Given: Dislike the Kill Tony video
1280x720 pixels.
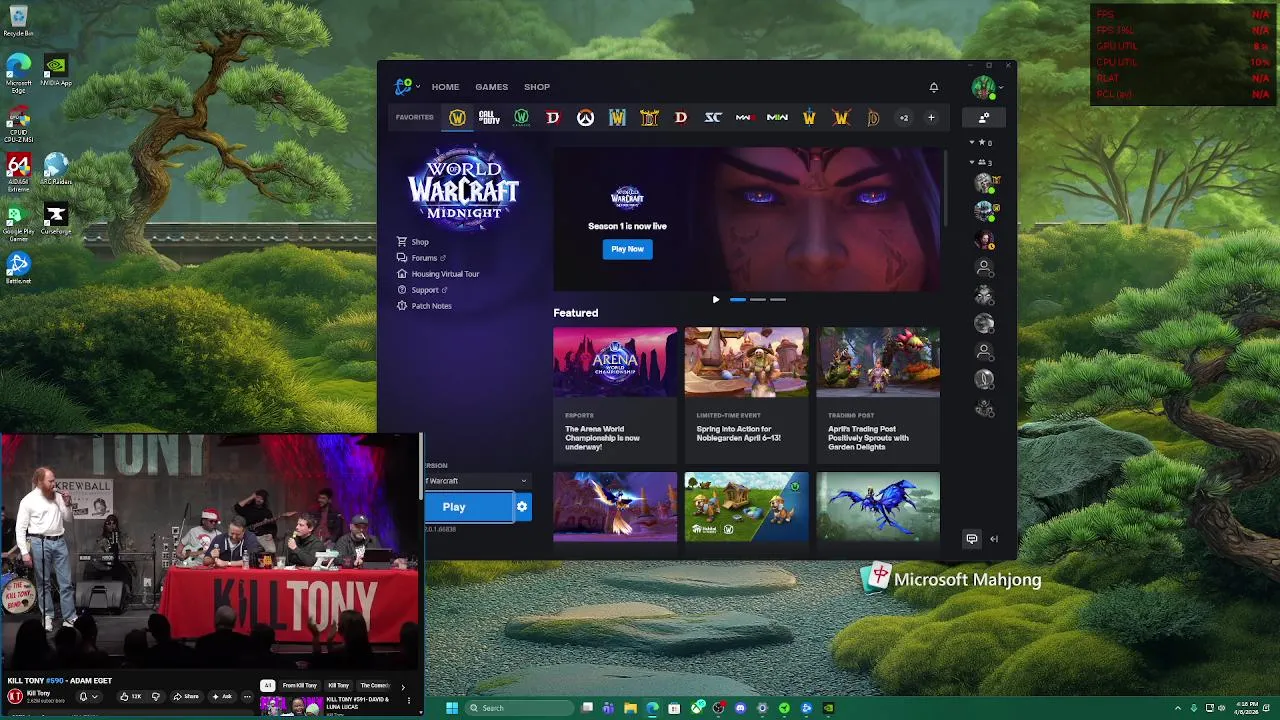Looking at the screenshot, I should click(155, 696).
